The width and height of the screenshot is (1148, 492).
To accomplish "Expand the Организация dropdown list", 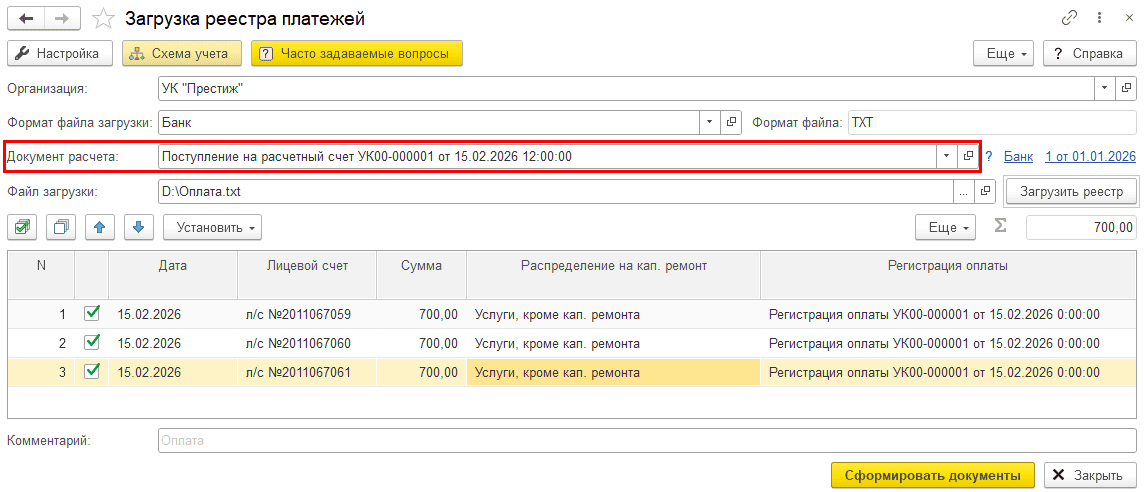I will (x=1105, y=88).
